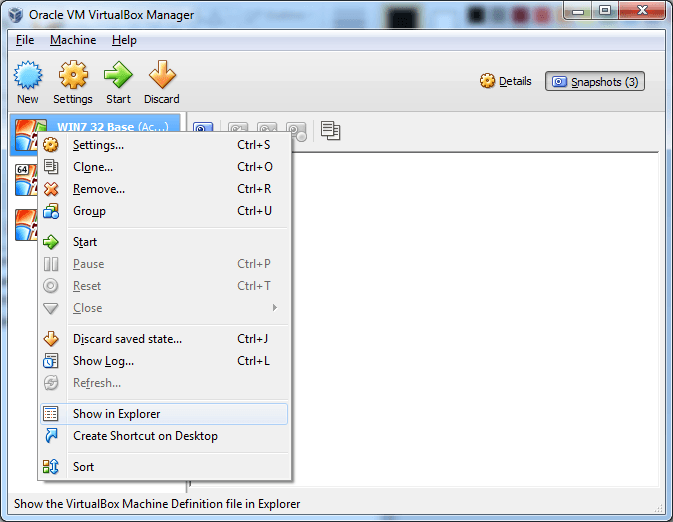Open Settings from the main toolbar
This screenshot has height=522, width=673.
pos(73,82)
